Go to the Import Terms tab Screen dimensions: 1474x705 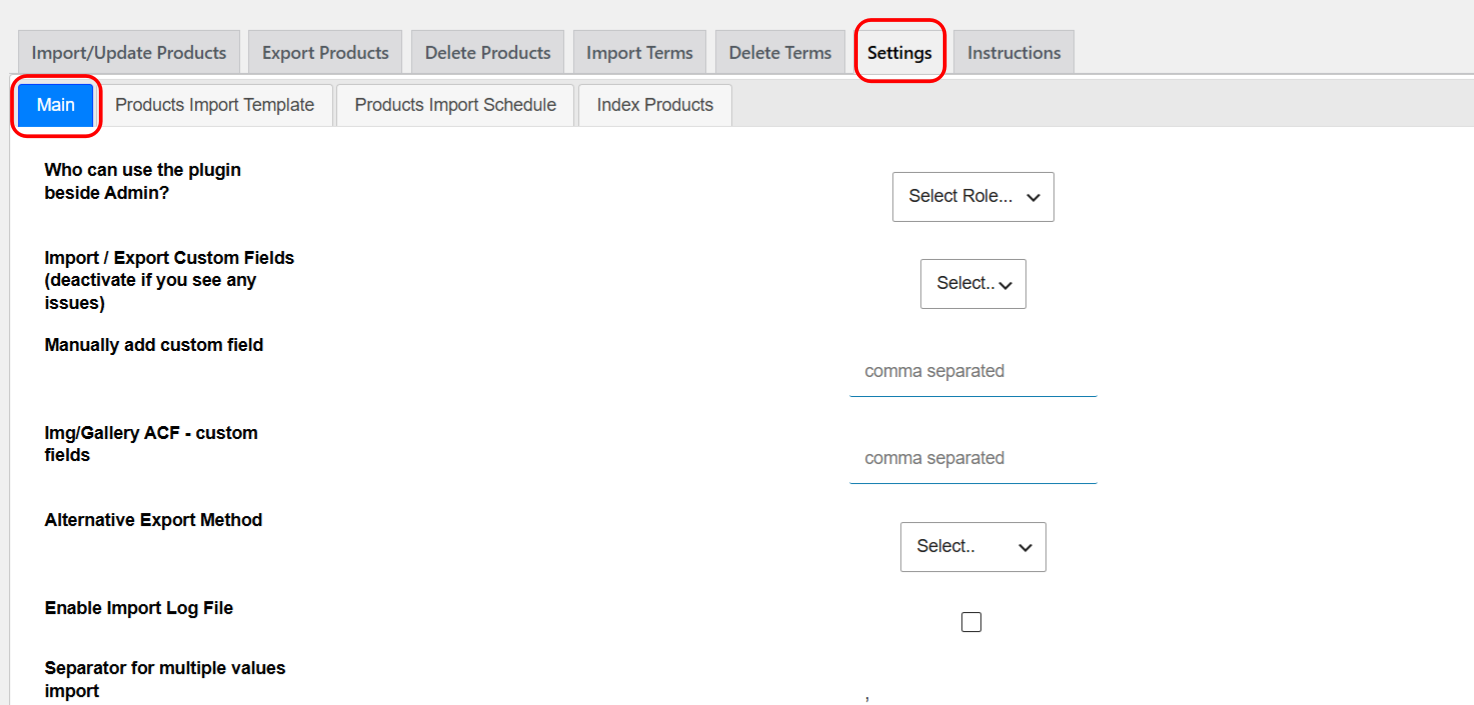tap(640, 52)
